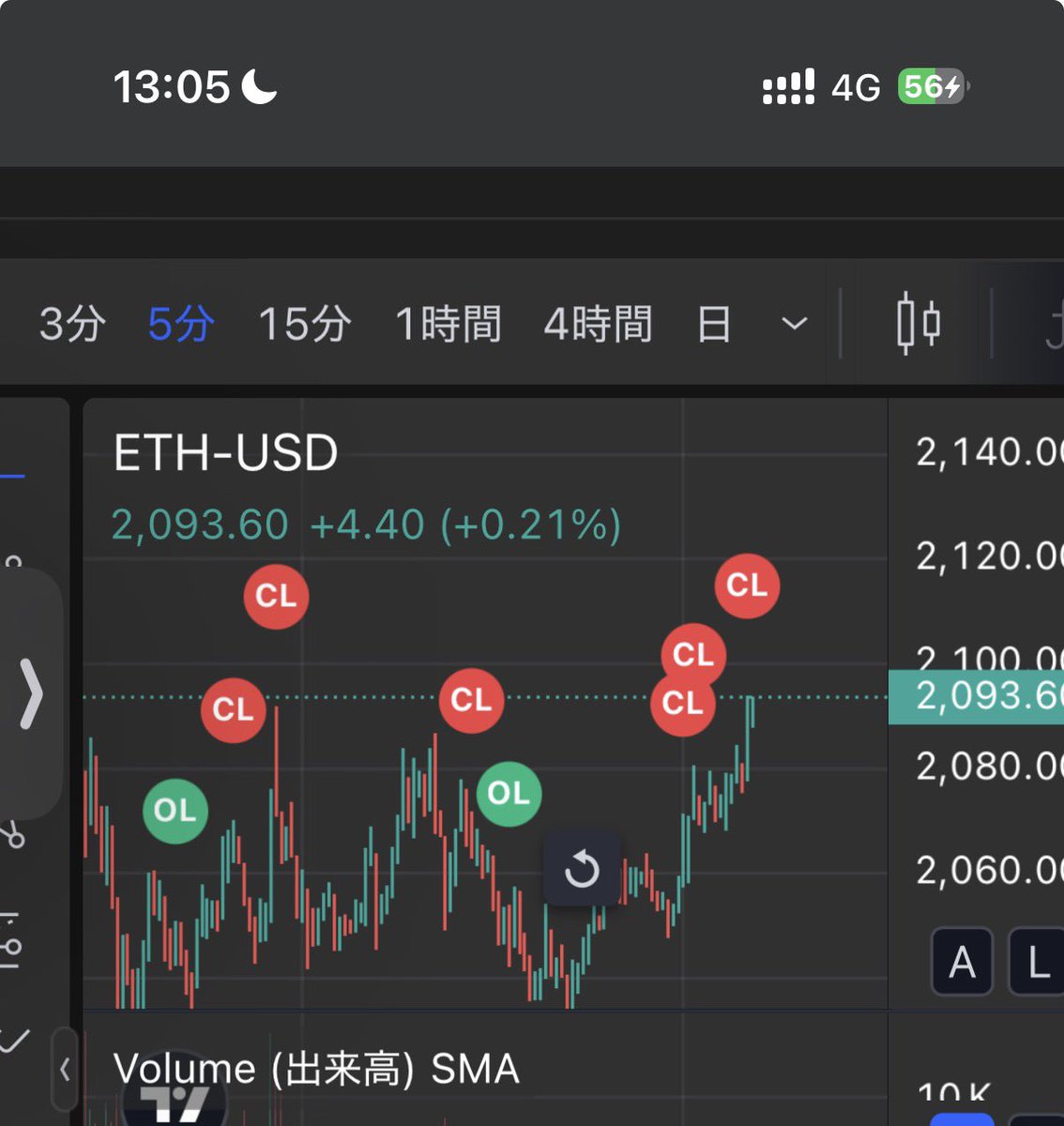
Task: Click the ETH-USD symbol title
Action: (x=225, y=453)
